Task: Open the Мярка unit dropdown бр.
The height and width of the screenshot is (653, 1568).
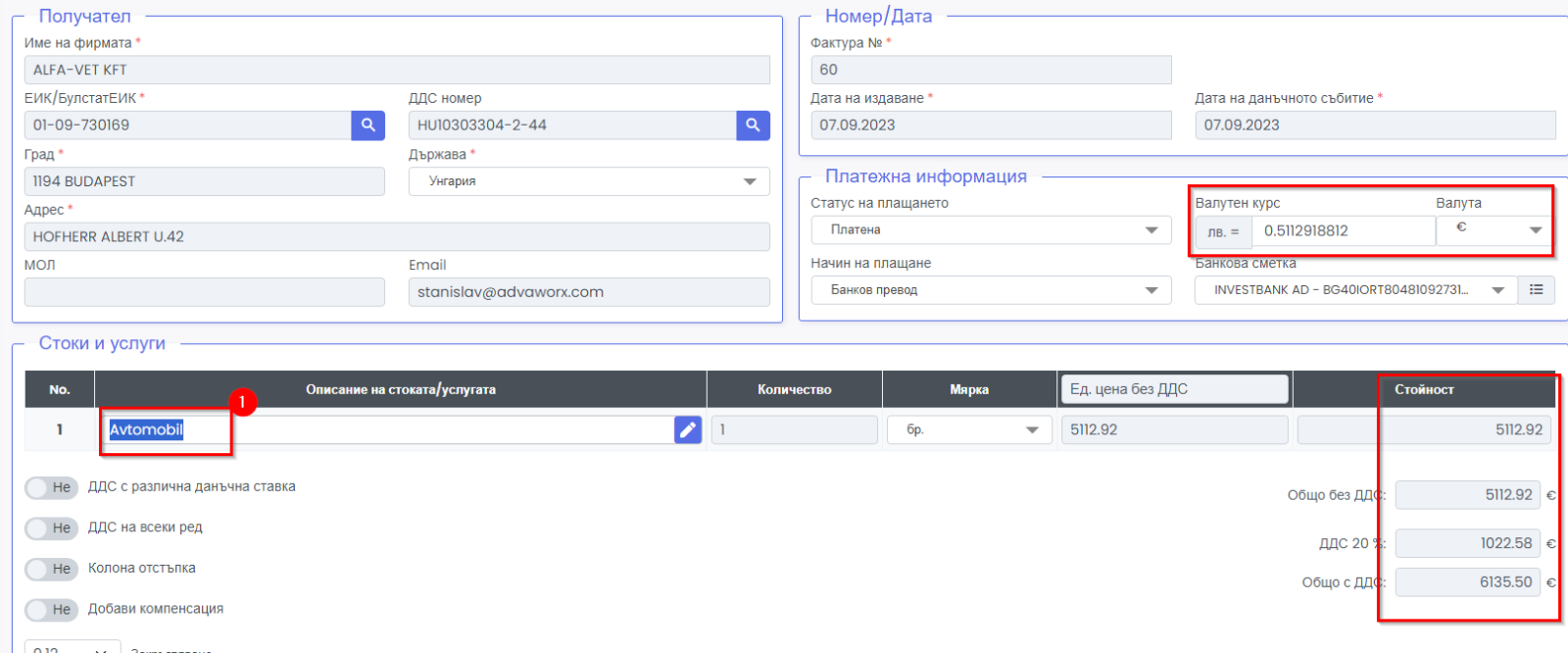Action: 968,429
